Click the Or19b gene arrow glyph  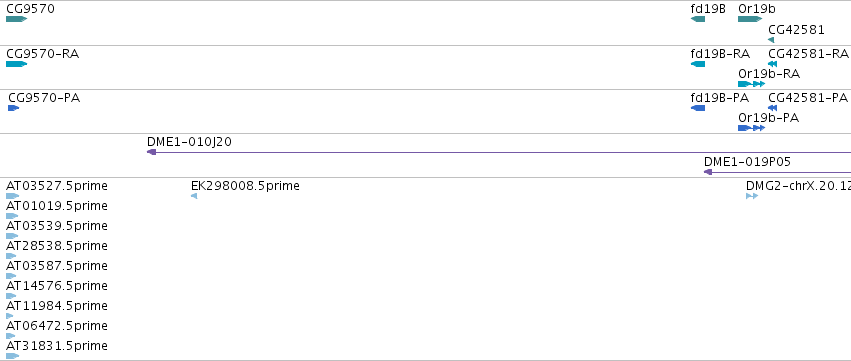[750, 19]
